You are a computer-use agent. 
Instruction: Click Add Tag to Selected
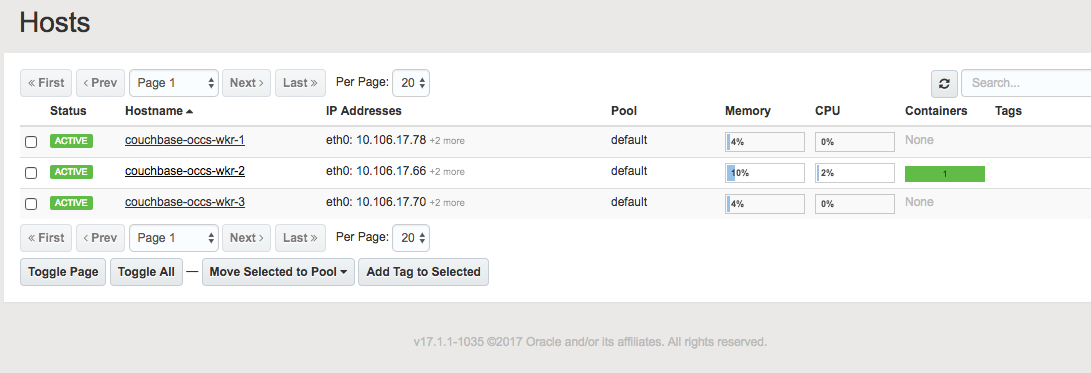423,272
